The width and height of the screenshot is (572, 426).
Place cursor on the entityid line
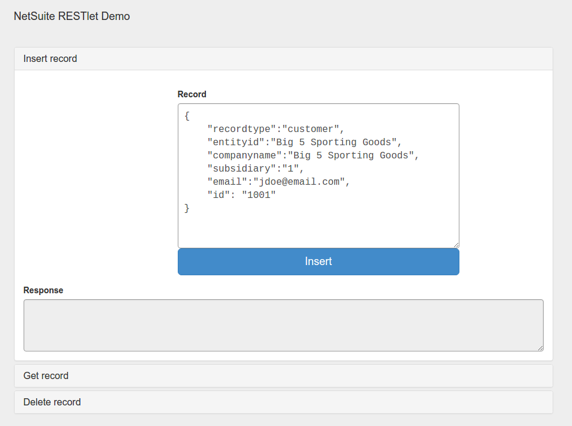304,142
